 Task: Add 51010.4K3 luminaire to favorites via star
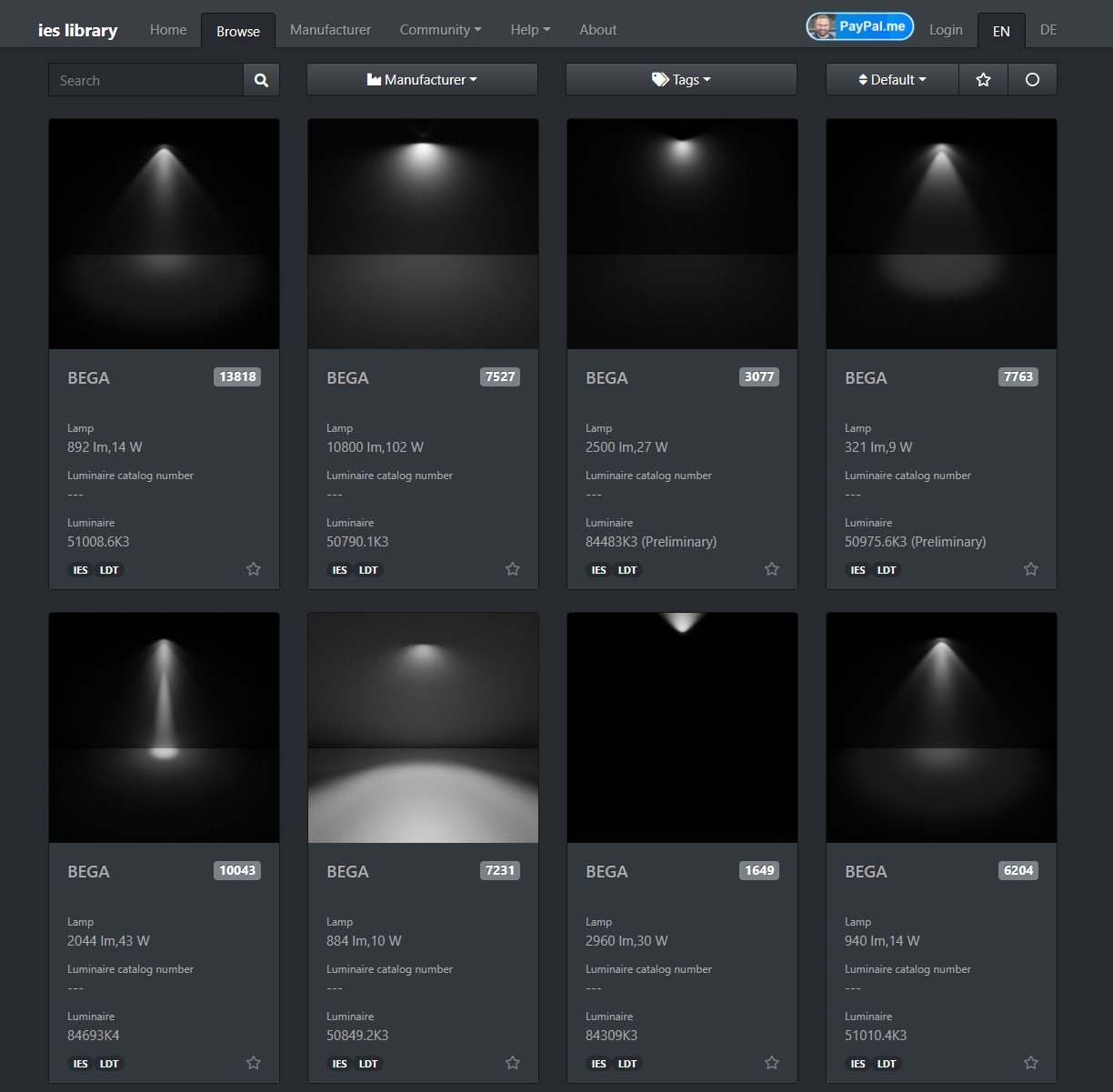click(1031, 1063)
